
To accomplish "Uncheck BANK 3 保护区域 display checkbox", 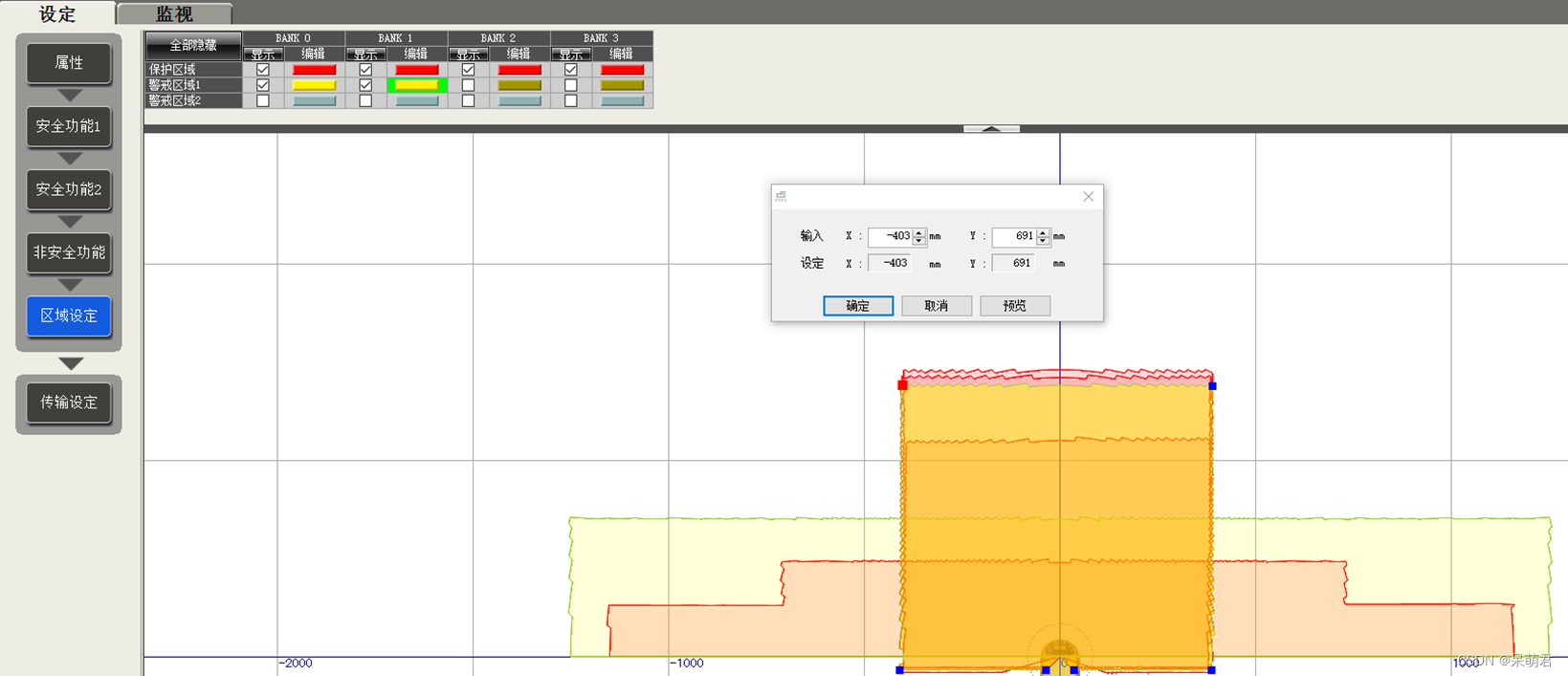I will click(x=571, y=70).
